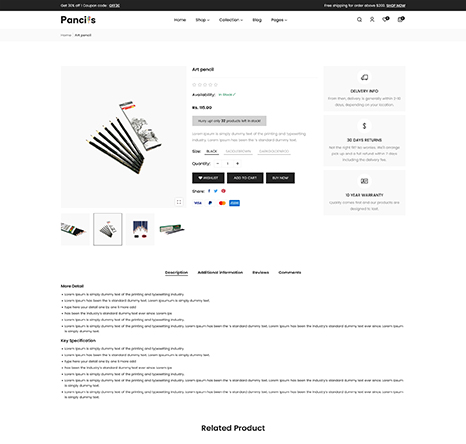This screenshot has width=466, height=444.
Task: Click the Add to Cart button
Action: pos(245,178)
